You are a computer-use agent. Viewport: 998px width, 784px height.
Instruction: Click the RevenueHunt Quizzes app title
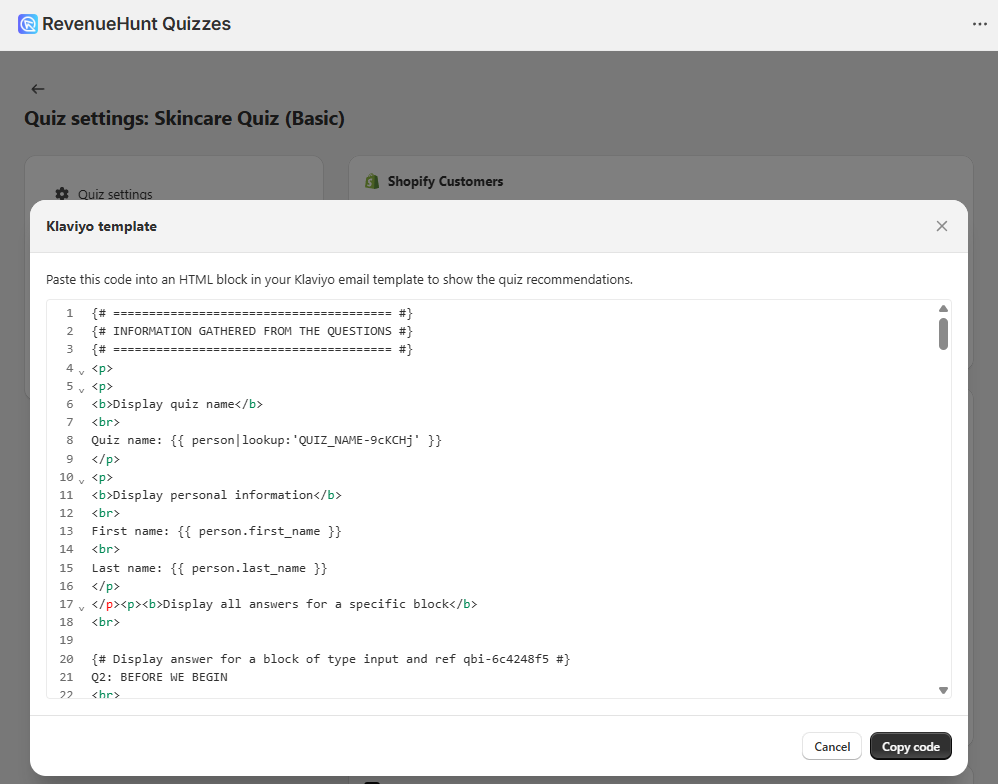(136, 24)
